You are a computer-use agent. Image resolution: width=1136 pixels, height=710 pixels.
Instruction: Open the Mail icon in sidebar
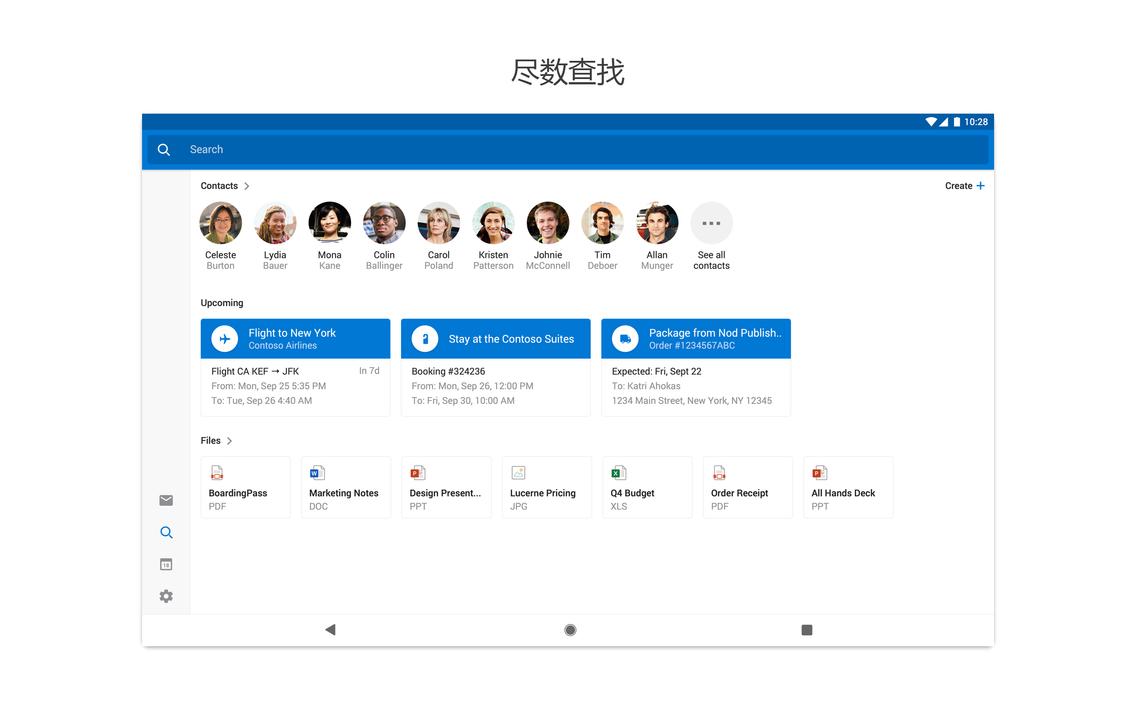pyautogui.click(x=165, y=499)
